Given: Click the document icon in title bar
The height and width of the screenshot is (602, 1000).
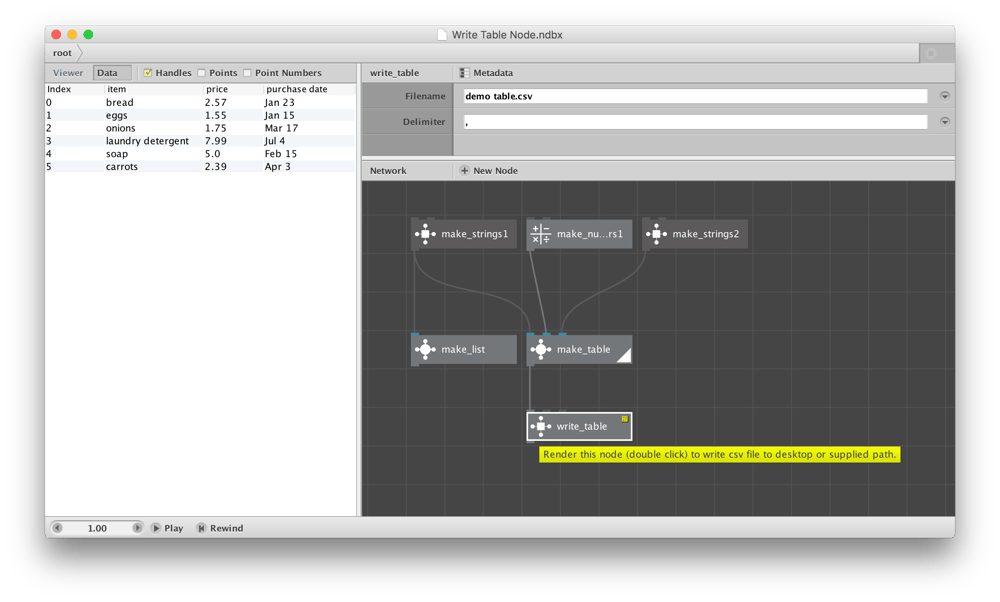Looking at the screenshot, I should click(x=442, y=34).
